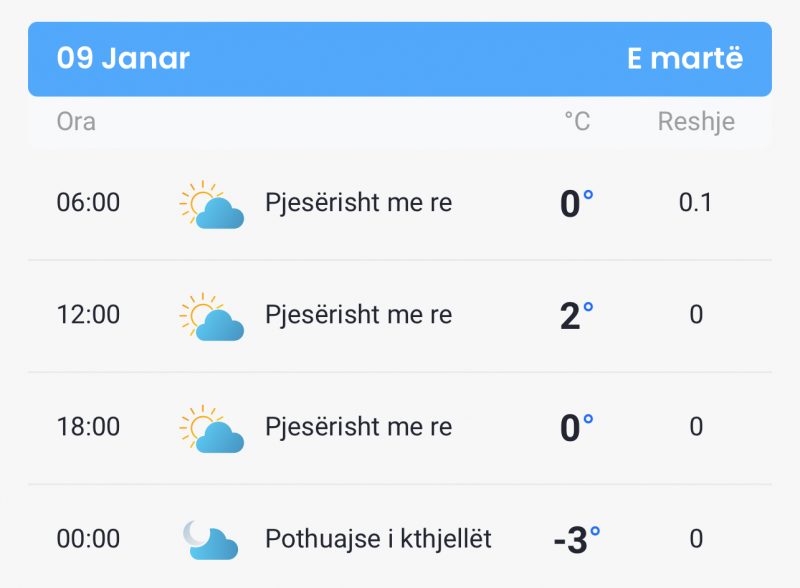Click the 2° temperature at noon
Image resolution: width=800 pixels, height=588 pixels.
[x=577, y=315]
